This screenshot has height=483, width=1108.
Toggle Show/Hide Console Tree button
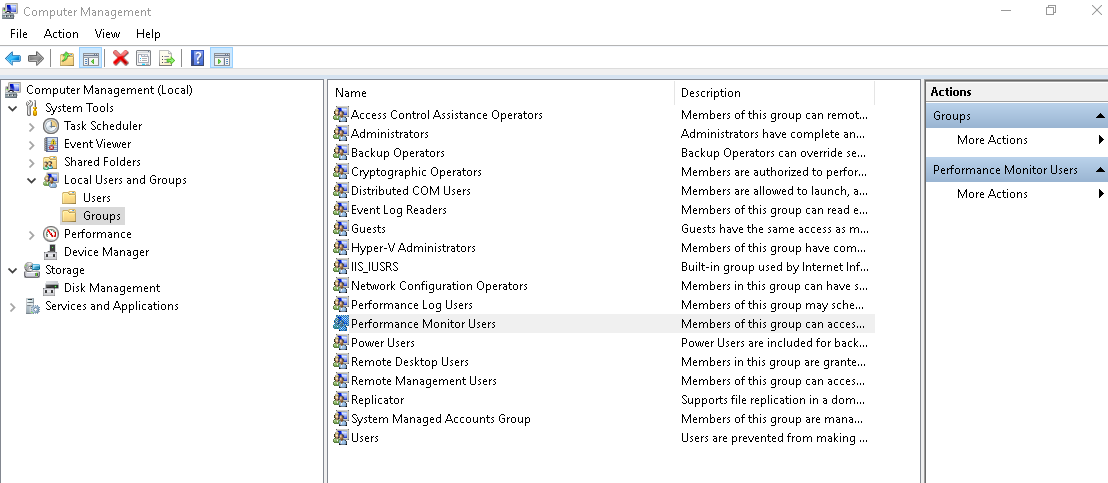(x=90, y=59)
